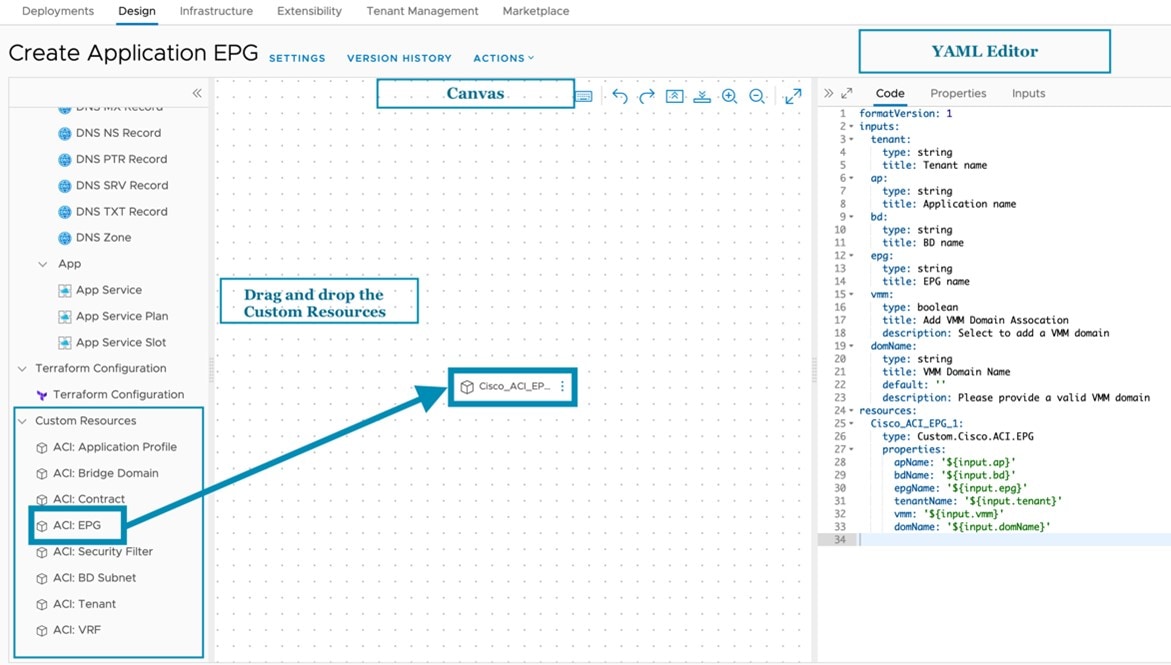Open the Marketplace tab
Viewport: 1171px width, 665px height.
coord(536,11)
